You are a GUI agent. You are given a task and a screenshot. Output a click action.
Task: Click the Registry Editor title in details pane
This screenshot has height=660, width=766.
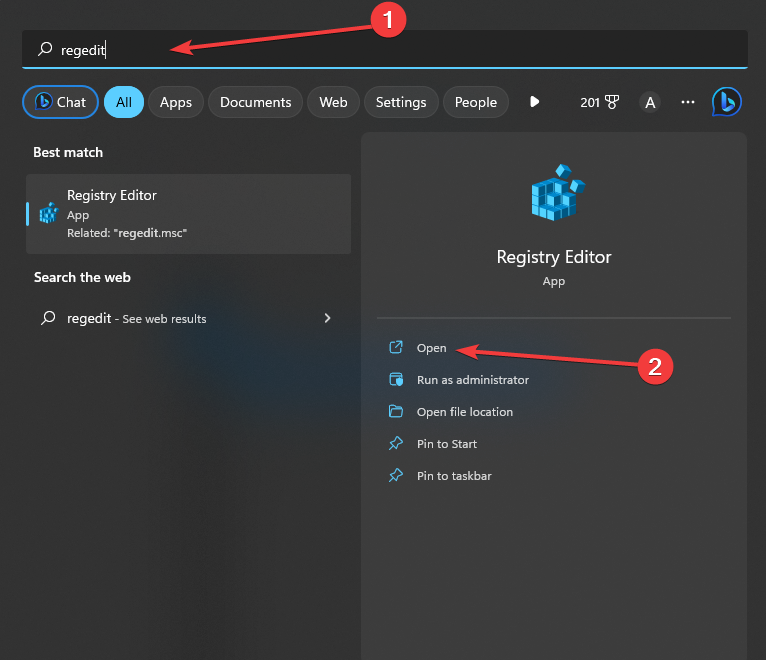click(553, 257)
